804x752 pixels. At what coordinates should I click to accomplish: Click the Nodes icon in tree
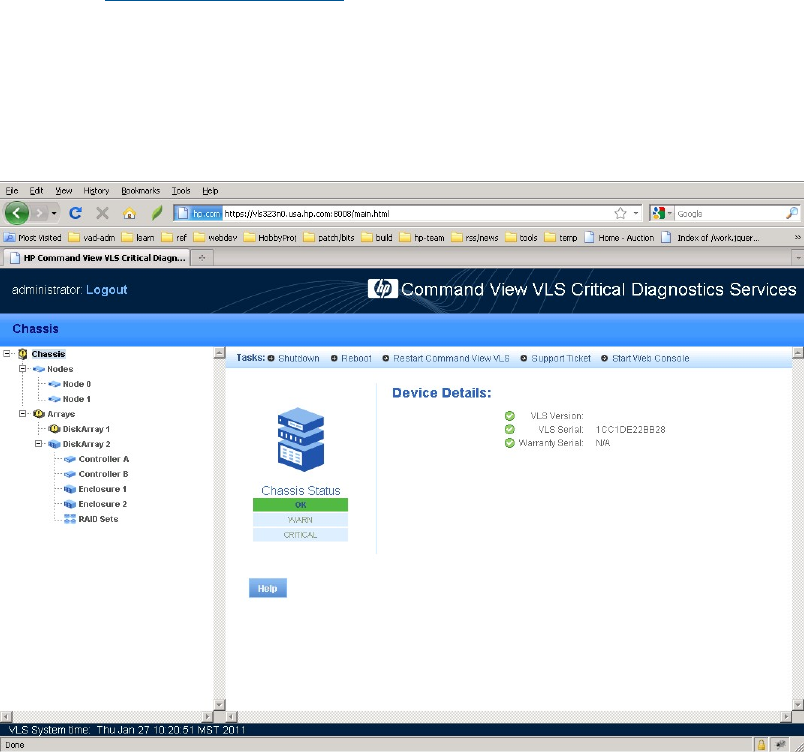38,369
